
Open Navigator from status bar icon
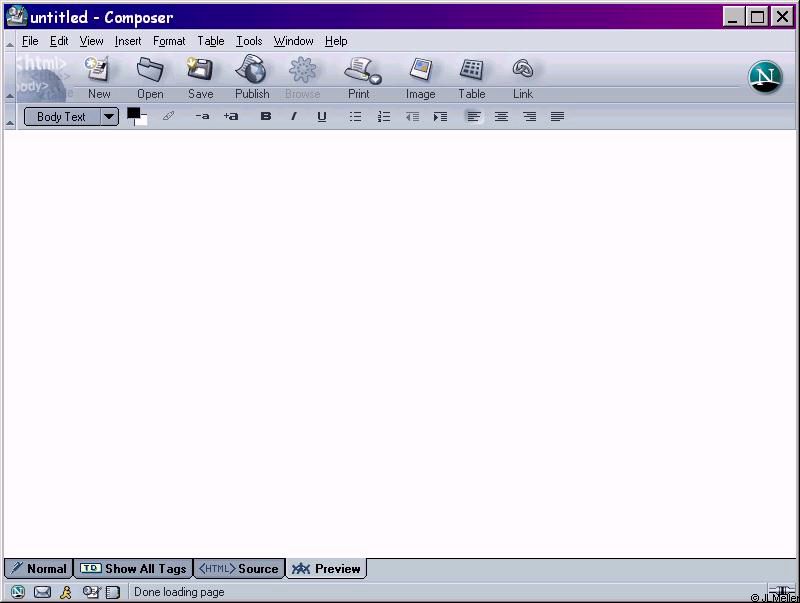click(18, 592)
